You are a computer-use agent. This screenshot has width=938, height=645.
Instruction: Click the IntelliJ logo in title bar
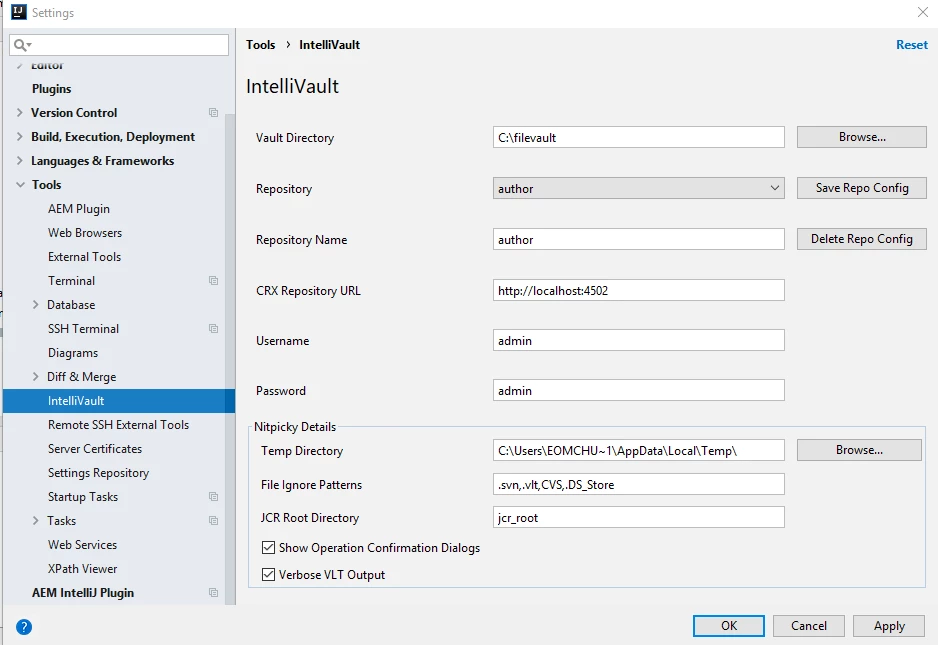pyautogui.click(x=19, y=12)
